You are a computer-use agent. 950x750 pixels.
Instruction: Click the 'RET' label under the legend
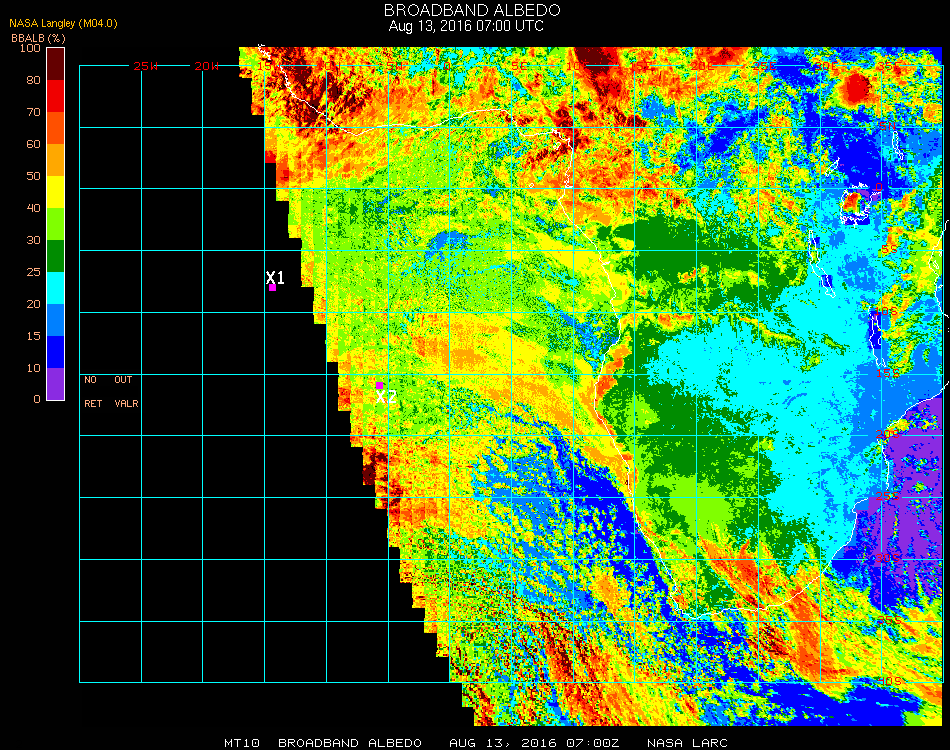pyautogui.click(x=93, y=403)
